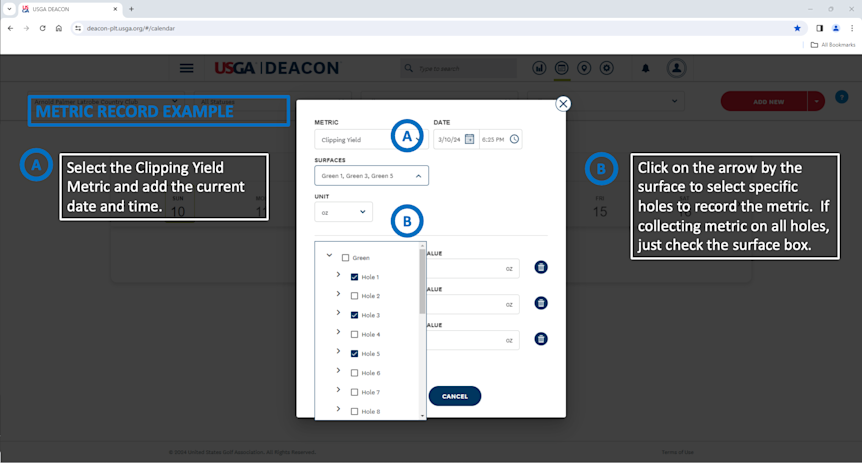The image size is (862, 463).
Task: Open the user profile avatar
Action: 676,68
